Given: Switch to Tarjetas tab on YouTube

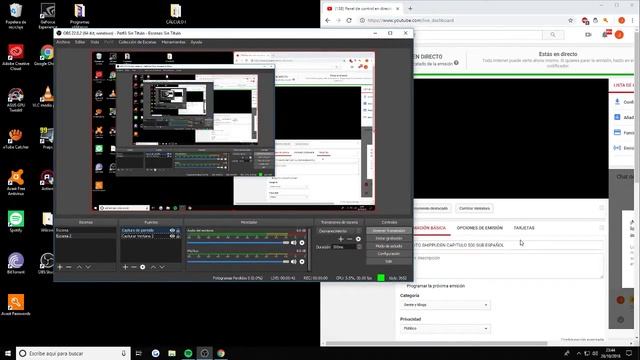Looking at the screenshot, I should click(524, 228).
